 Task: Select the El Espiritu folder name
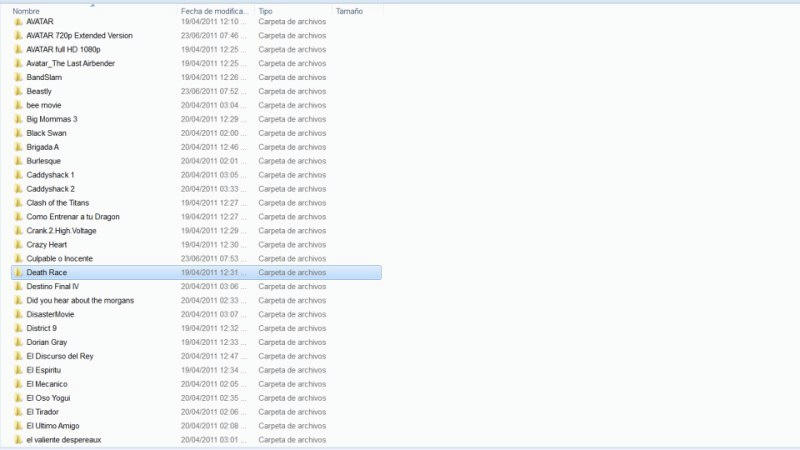(43, 370)
